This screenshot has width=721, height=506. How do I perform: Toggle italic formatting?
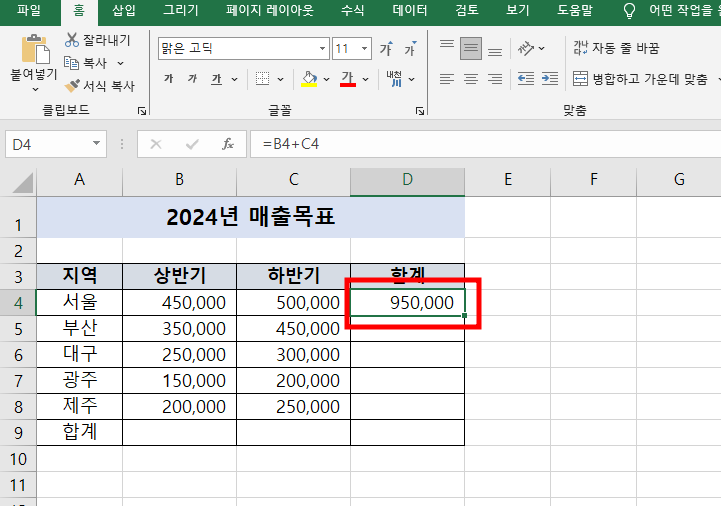click(192, 79)
